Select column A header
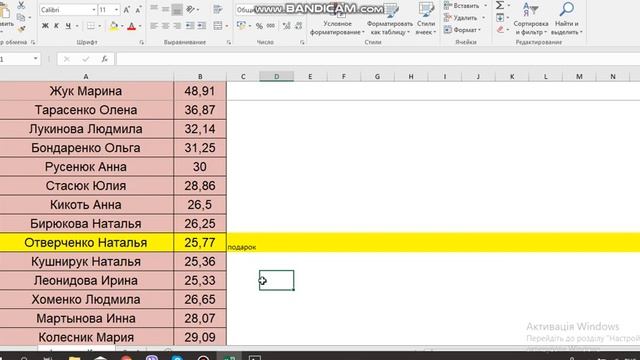Viewport: 640px width, 360px height. 86,76
